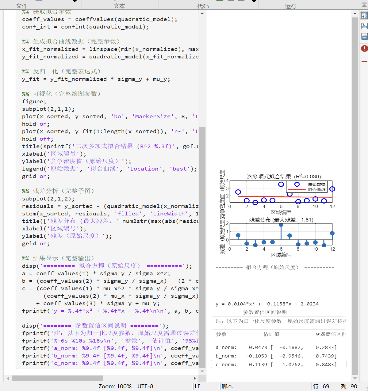
Task: Click Zoom 100% in status bar
Action: click(x=115, y=386)
